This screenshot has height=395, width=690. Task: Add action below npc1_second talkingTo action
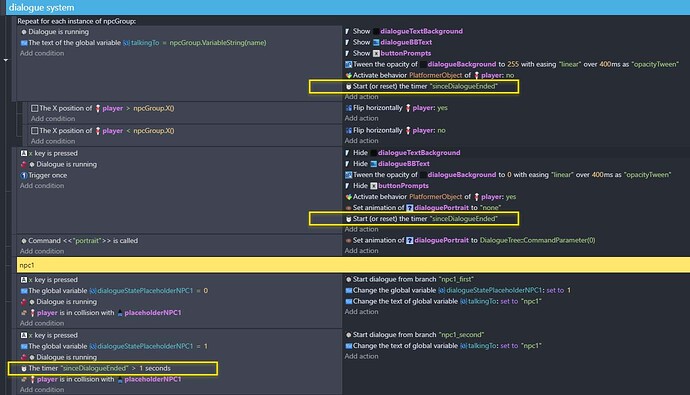click(x=361, y=356)
